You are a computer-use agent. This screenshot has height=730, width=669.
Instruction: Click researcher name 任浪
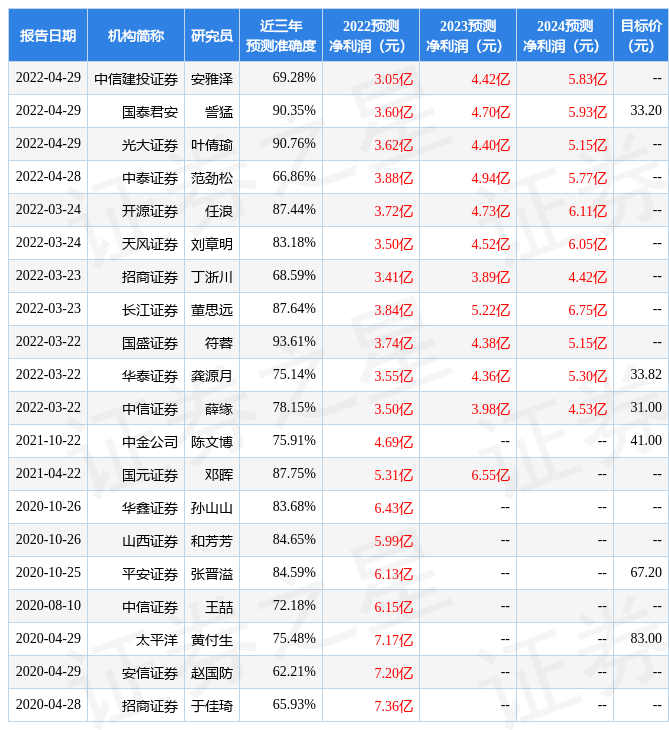(x=219, y=211)
